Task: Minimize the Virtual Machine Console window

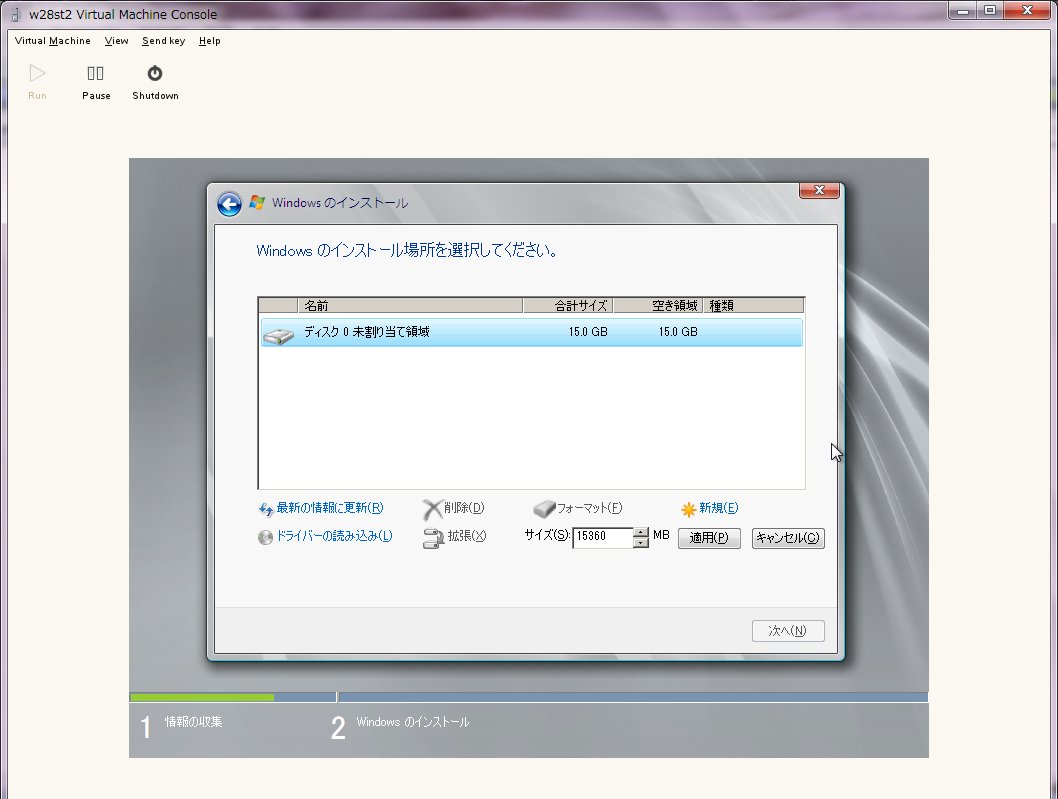Action: click(x=962, y=11)
